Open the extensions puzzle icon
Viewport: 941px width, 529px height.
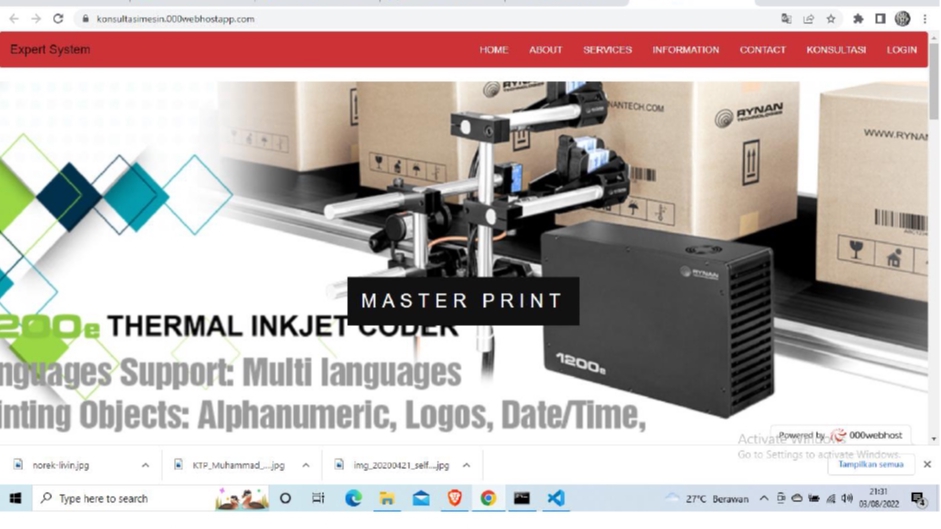tap(858, 19)
